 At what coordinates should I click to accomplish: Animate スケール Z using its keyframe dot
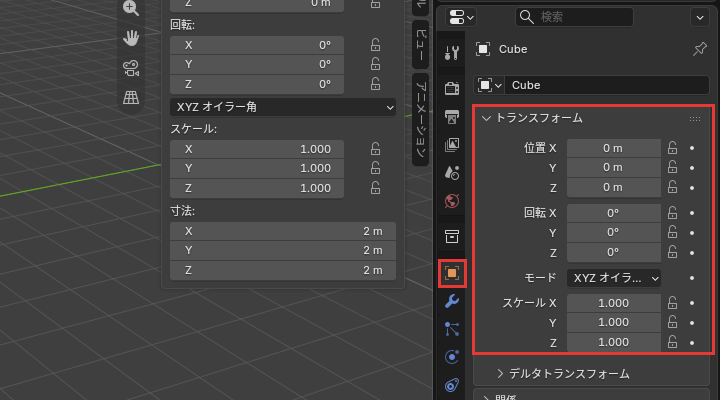(692, 343)
